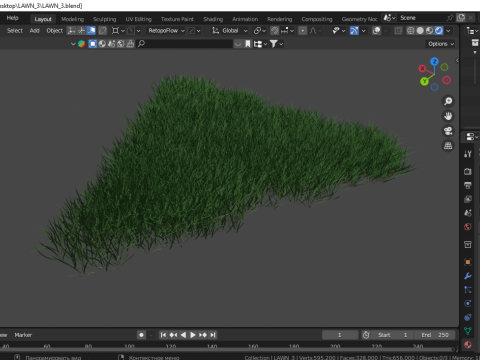Toggle the camera view icon
The width and height of the screenshot is (480, 360).
pos(448,131)
